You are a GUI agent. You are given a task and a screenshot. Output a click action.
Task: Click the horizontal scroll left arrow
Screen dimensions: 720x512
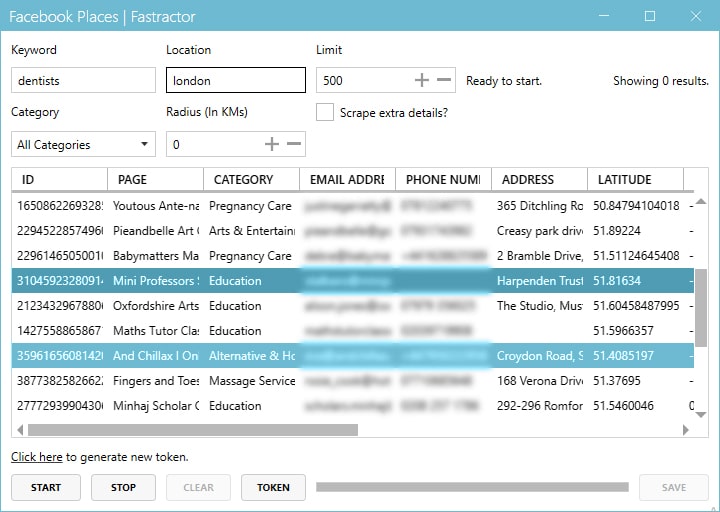[20, 430]
